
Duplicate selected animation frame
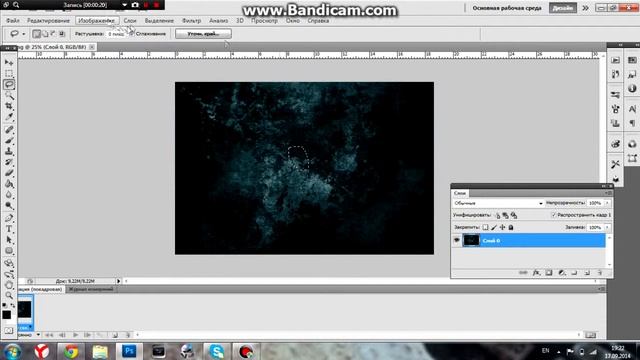[115, 335]
